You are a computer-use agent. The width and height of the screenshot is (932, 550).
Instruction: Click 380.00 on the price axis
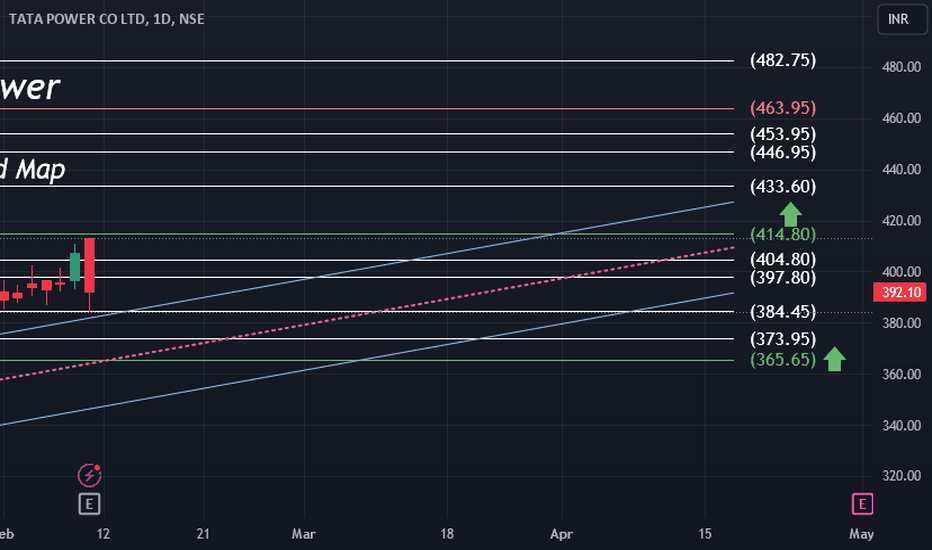[x=901, y=323]
